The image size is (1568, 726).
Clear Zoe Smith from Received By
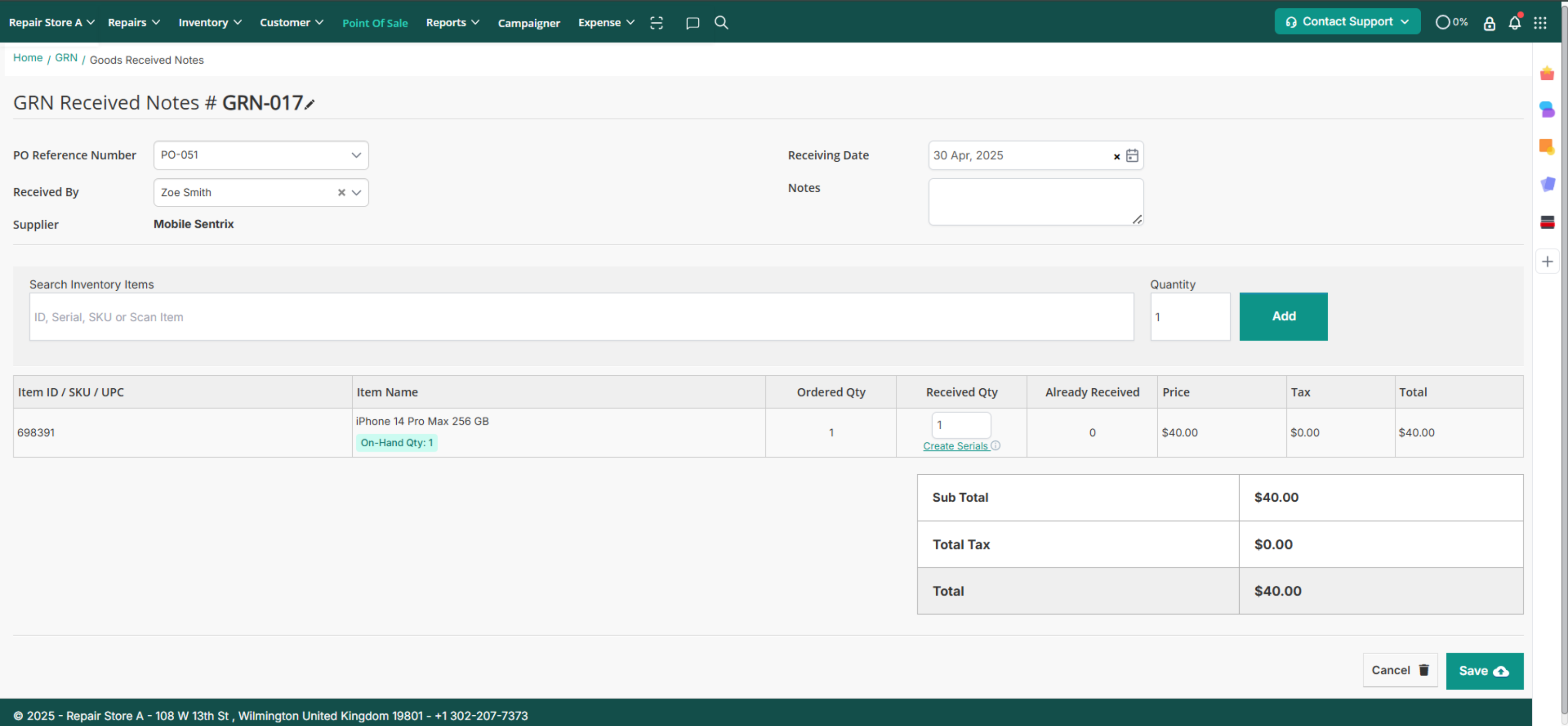[x=341, y=192]
